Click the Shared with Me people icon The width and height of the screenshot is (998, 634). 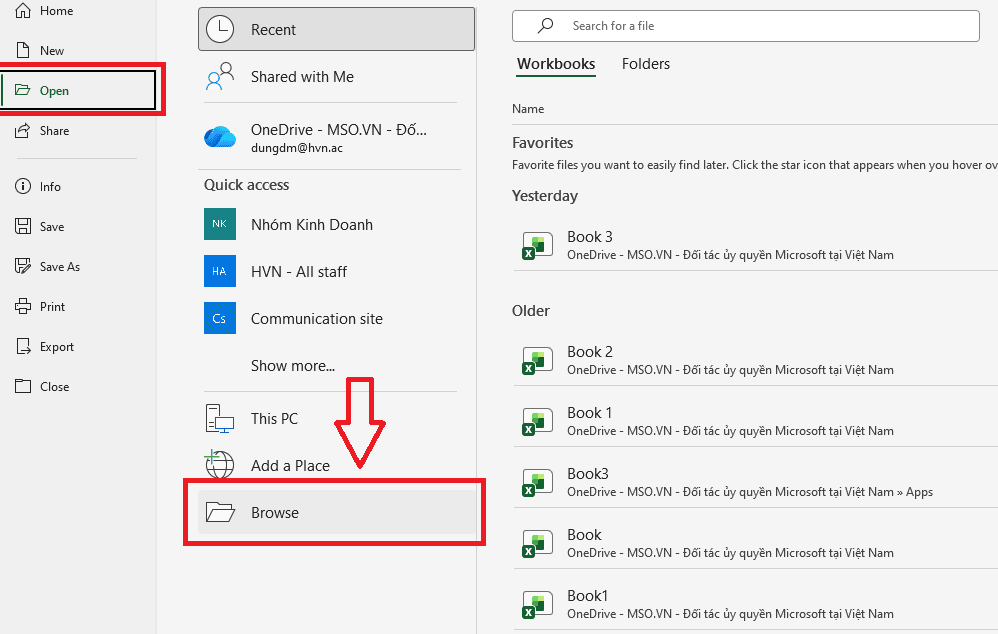(x=220, y=76)
